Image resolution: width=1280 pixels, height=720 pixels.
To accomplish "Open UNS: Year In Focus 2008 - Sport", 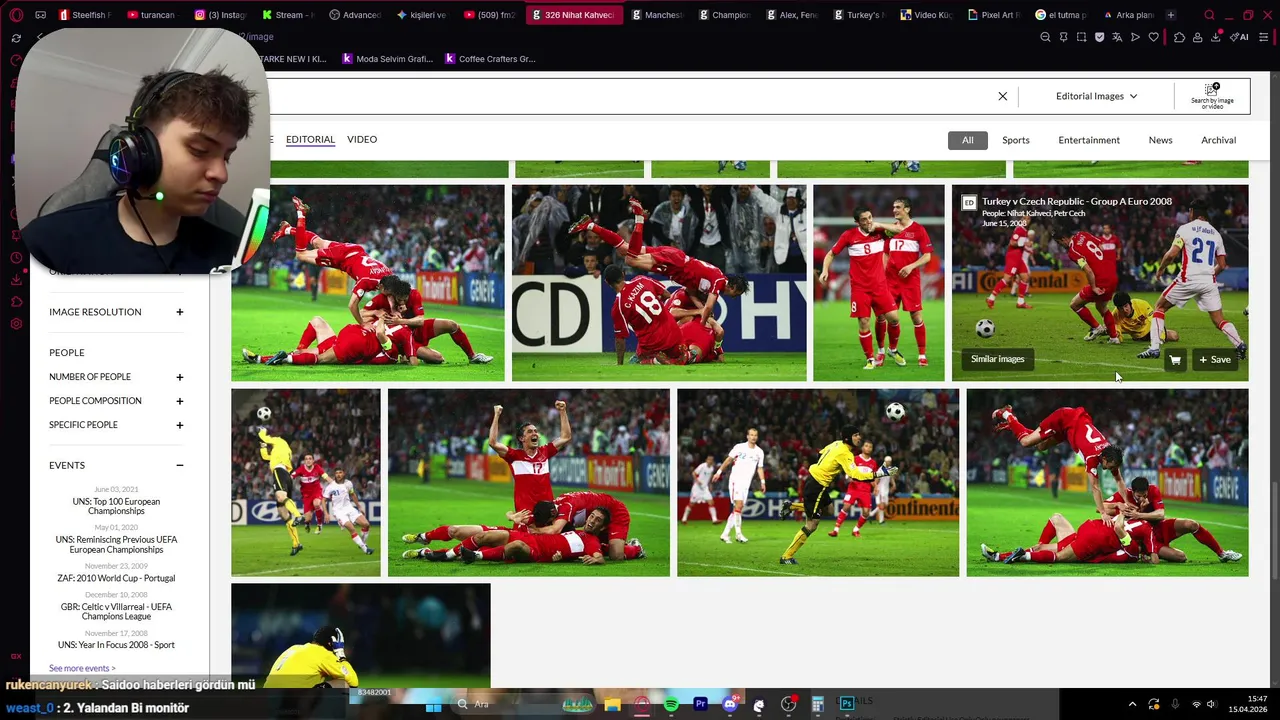I will pos(116,645).
